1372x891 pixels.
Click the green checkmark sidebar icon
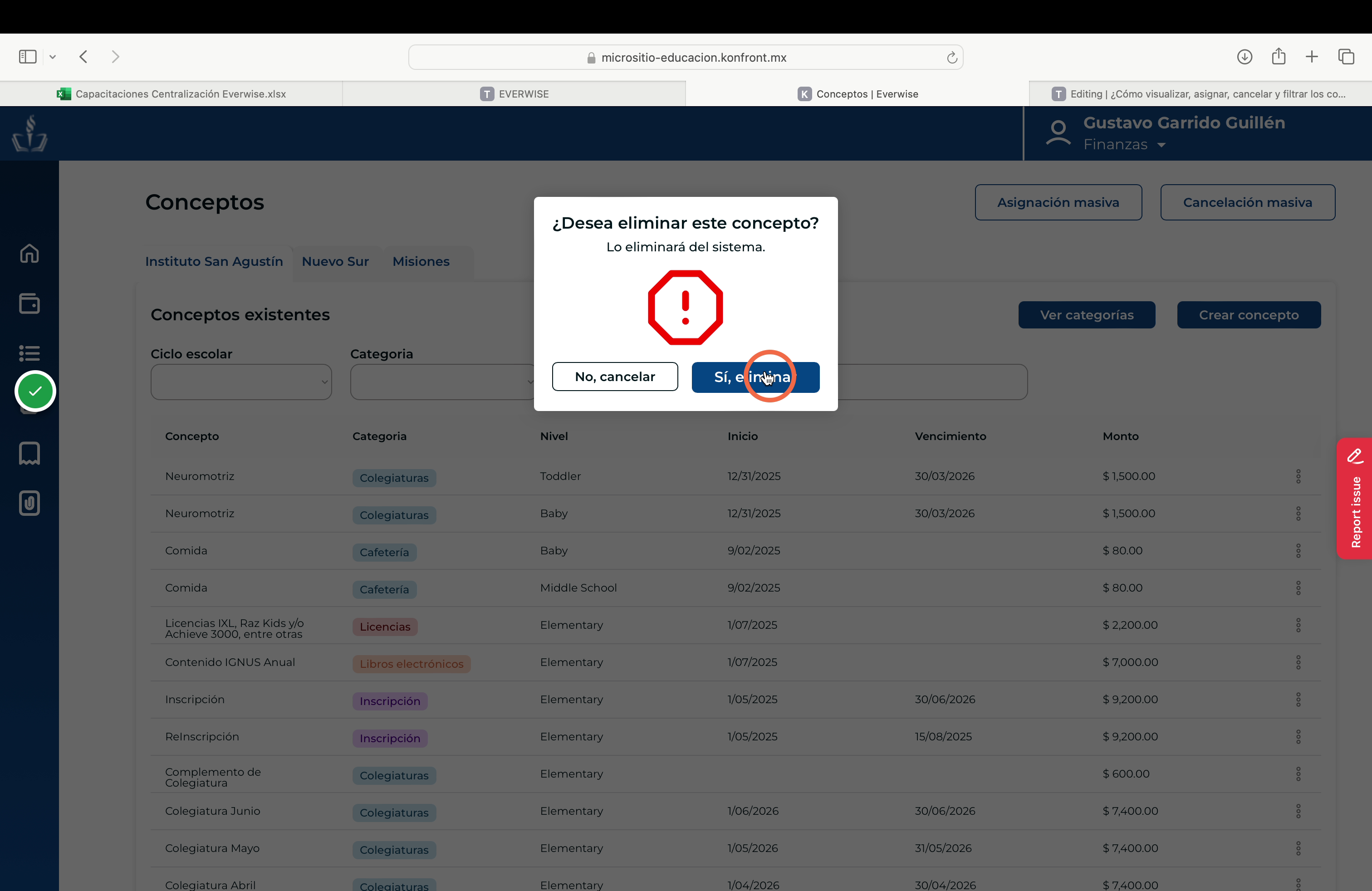(x=35, y=391)
